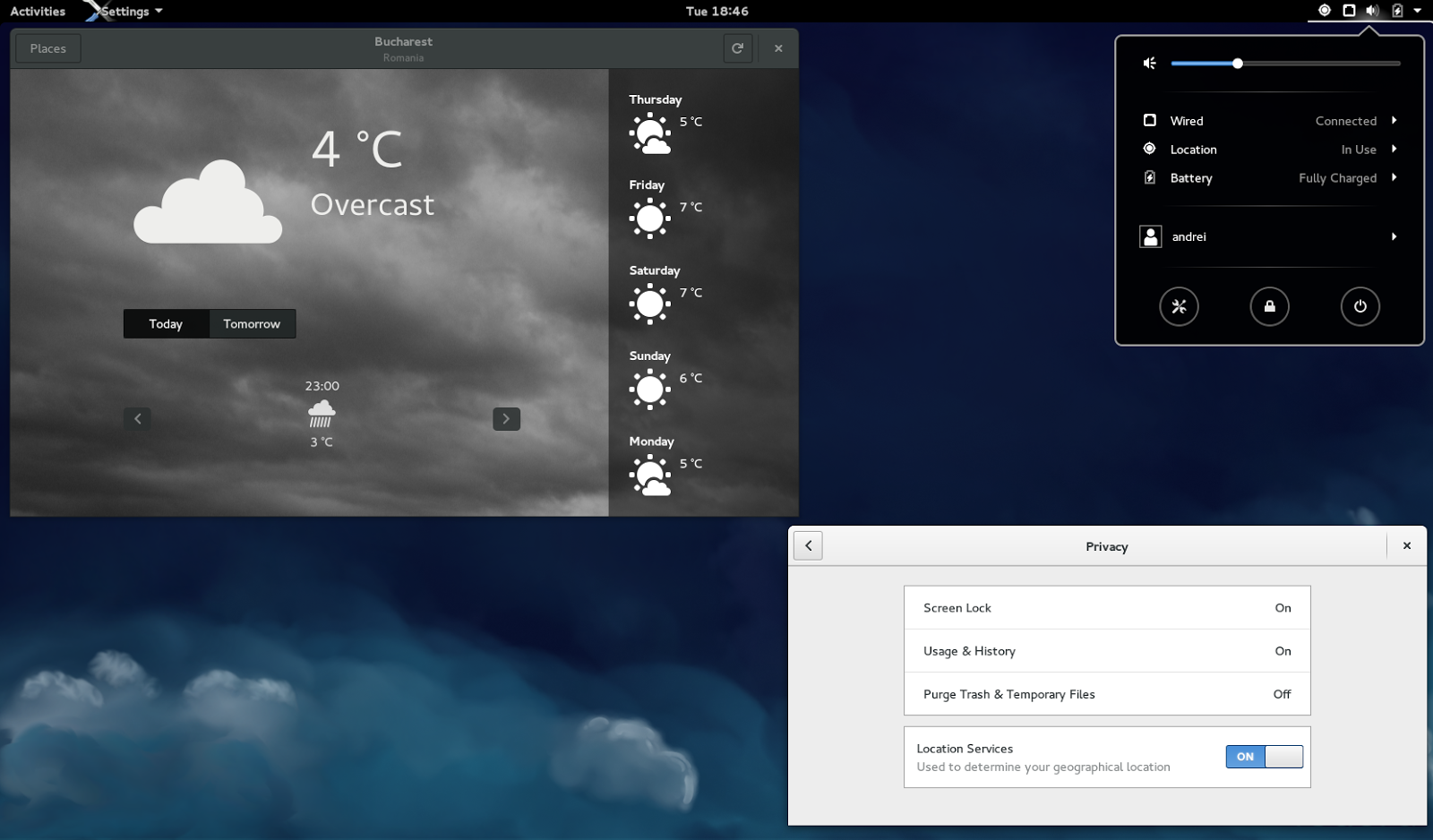This screenshot has width=1433, height=840.
Task: Mute audio via the speaker icon
Action: click(x=1149, y=63)
